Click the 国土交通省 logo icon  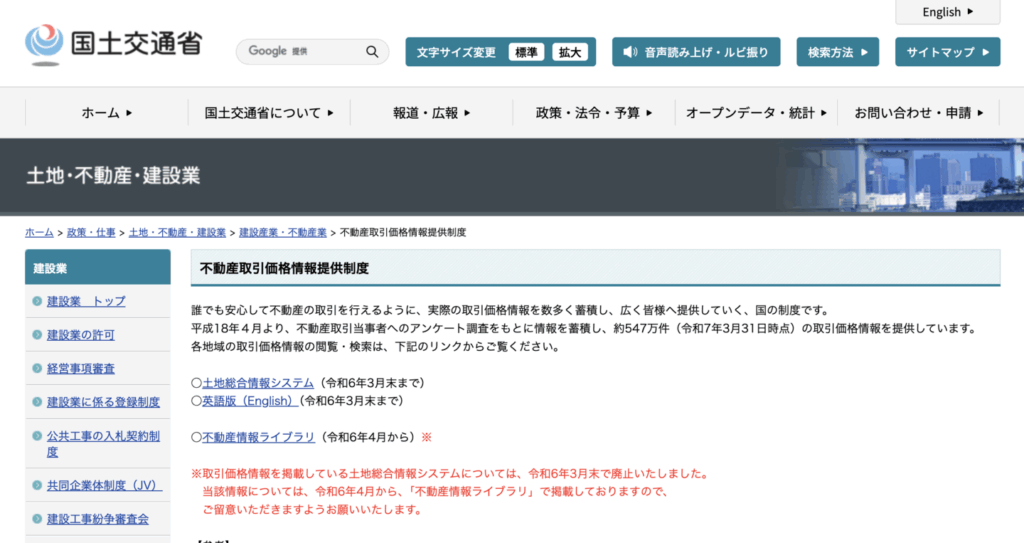(44, 42)
